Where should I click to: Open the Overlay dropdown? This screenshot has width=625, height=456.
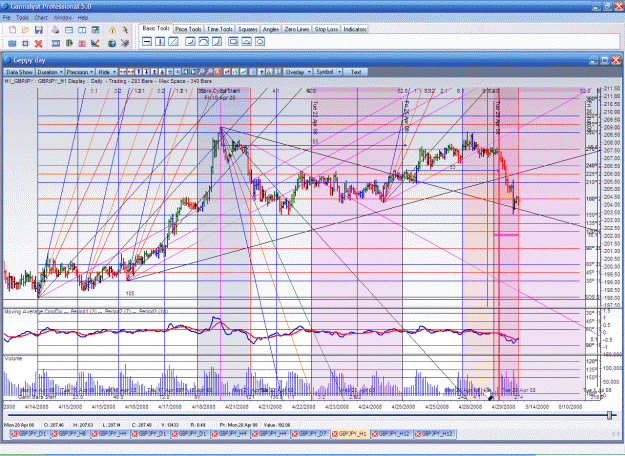pos(298,72)
